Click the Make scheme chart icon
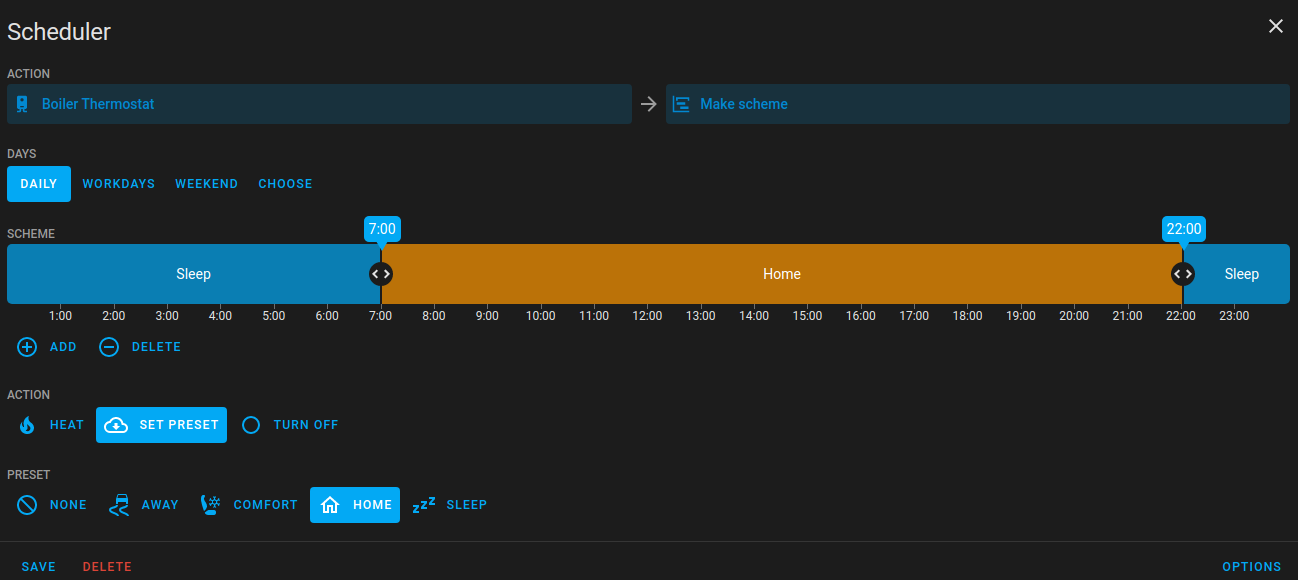The image size is (1298, 580). pyautogui.click(x=681, y=104)
